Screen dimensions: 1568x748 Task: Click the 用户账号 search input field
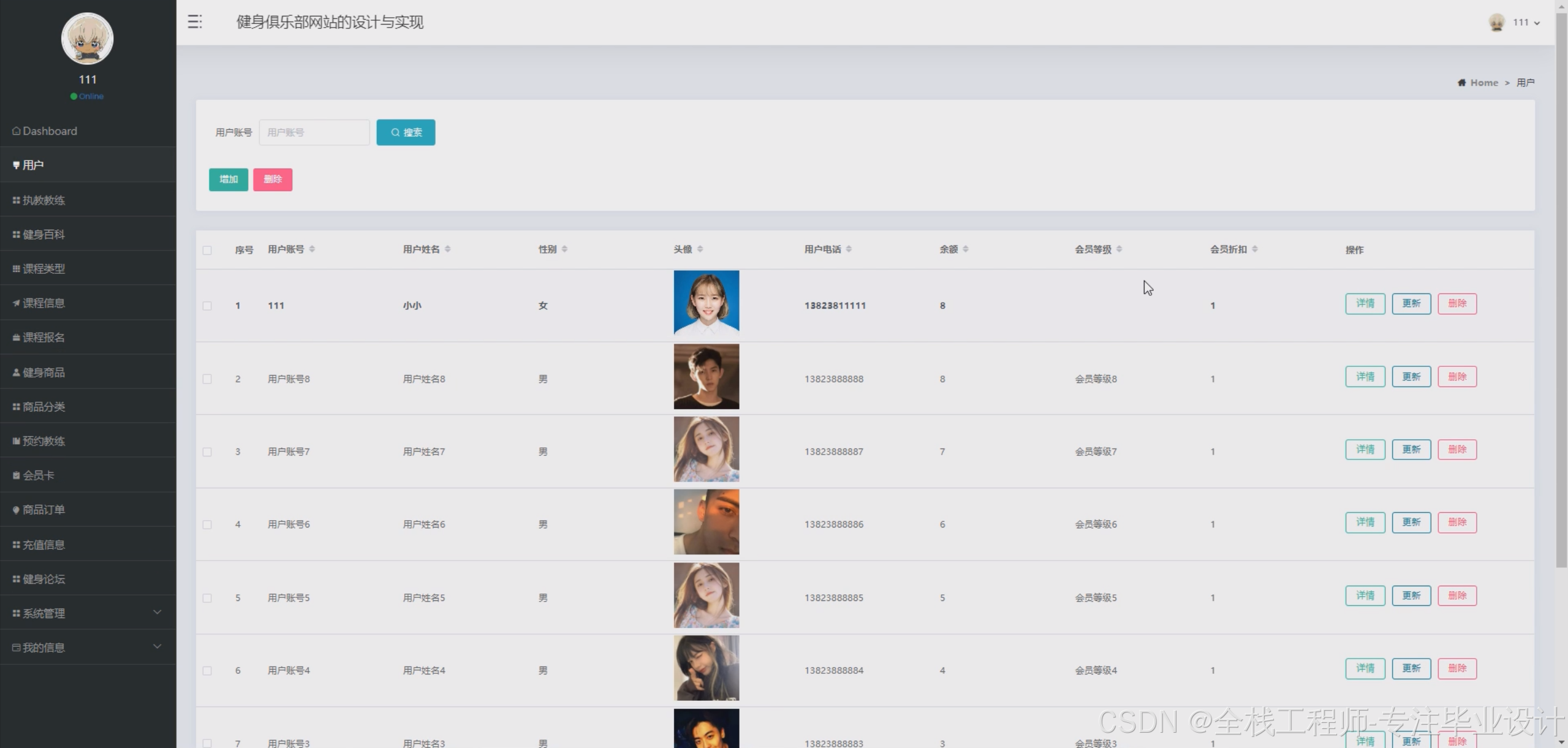point(314,132)
